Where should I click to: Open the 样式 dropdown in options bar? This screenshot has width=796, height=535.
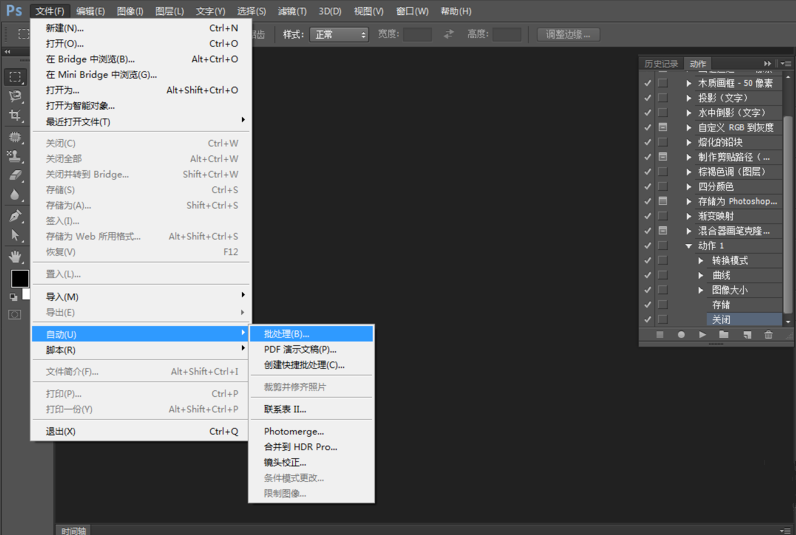click(337, 35)
